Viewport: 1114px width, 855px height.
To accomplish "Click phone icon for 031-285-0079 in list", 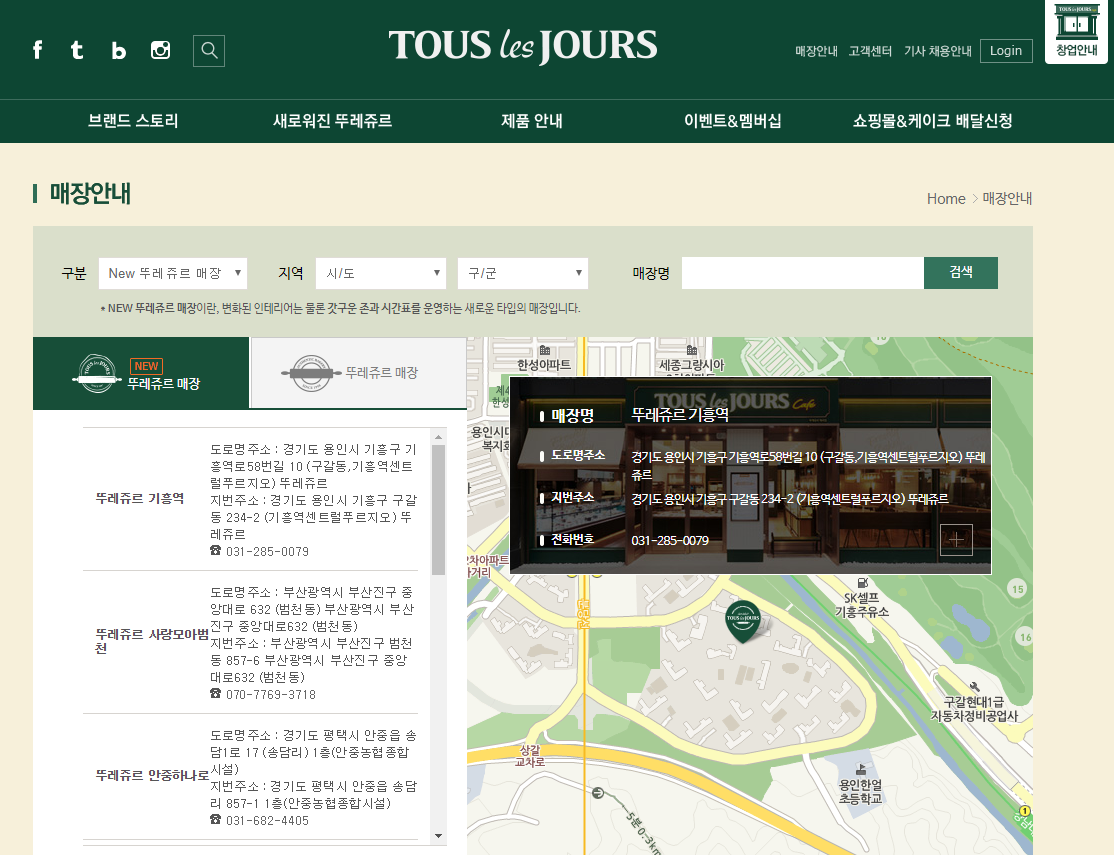I will point(215,551).
